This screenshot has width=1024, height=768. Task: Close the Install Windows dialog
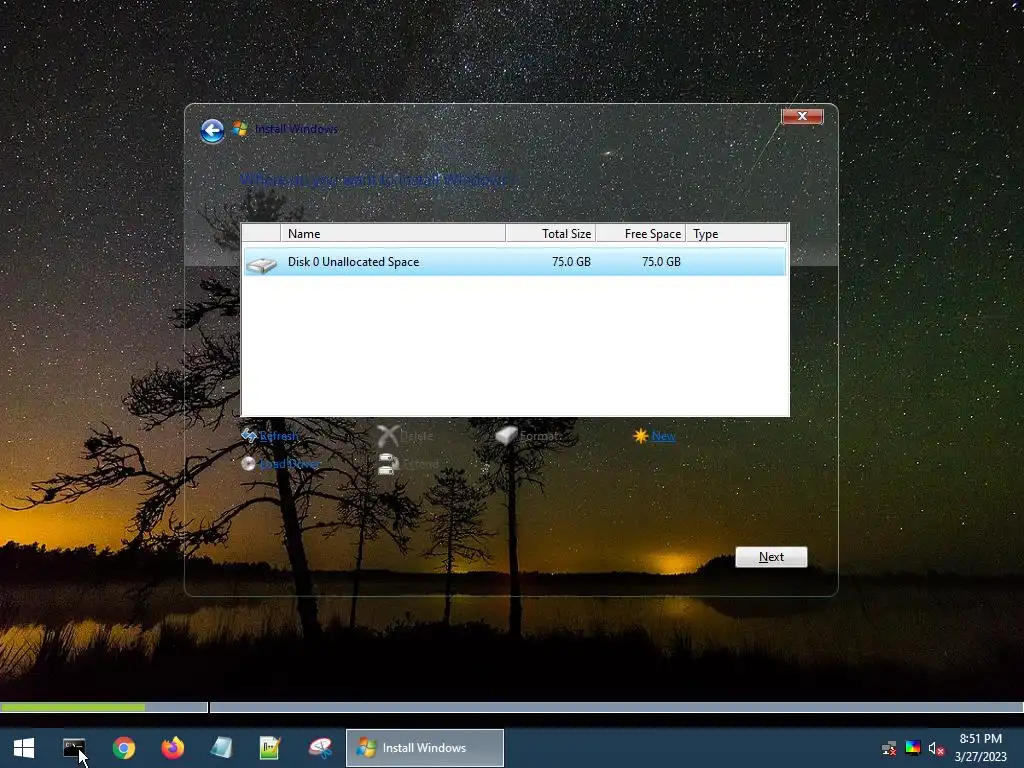coord(802,116)
